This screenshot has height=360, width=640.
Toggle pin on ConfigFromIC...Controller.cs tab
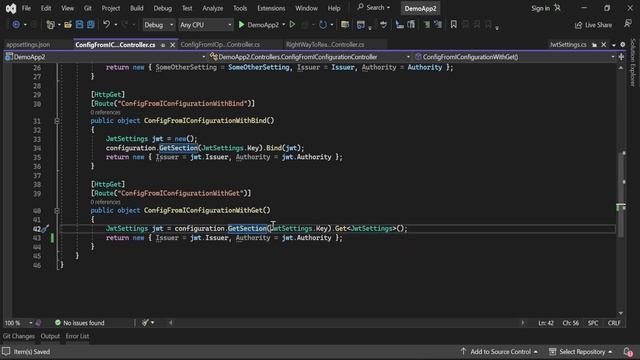pyautogui.click(x=163, y=45)
